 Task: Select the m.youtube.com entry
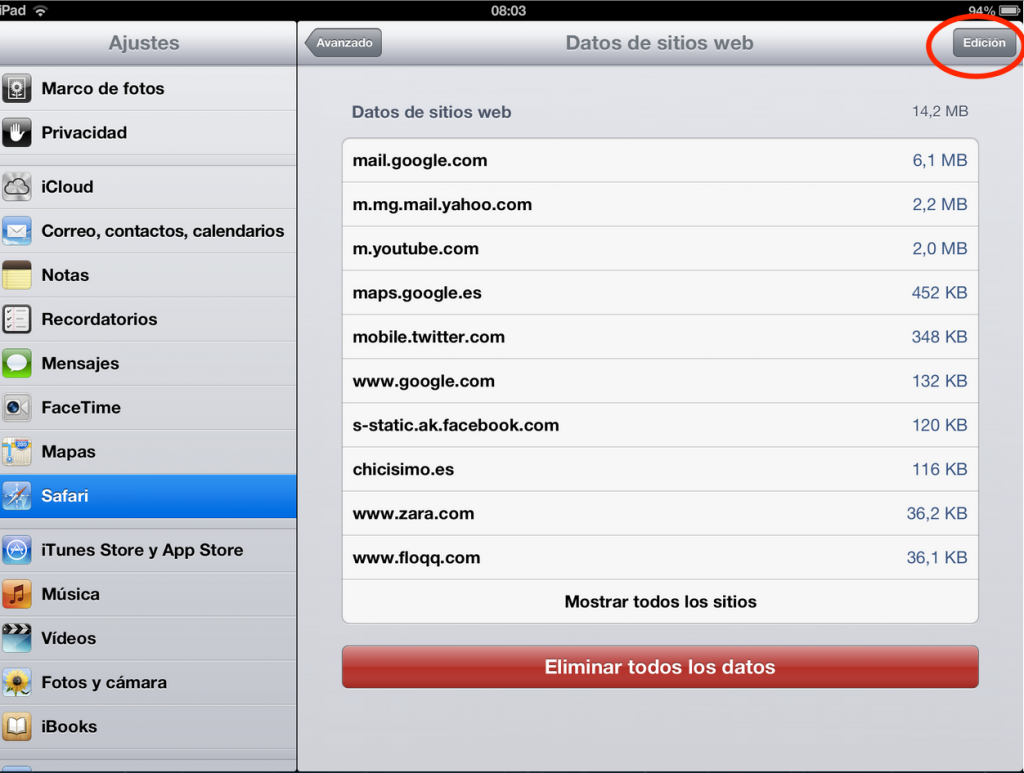click(660, 249)
